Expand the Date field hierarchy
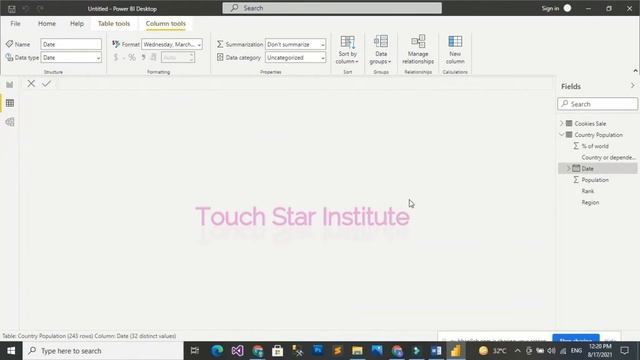The image size is (640, 360). pos(568,168)
